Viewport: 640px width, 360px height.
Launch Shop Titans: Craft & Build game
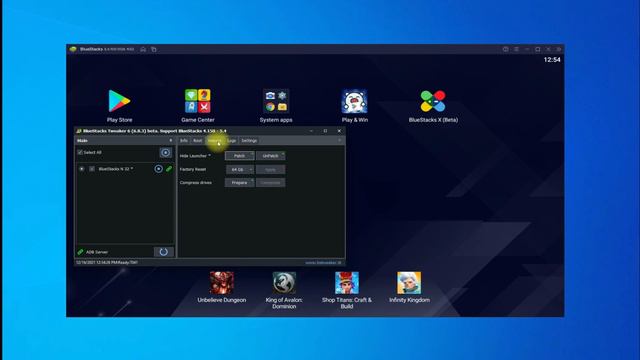347,282
